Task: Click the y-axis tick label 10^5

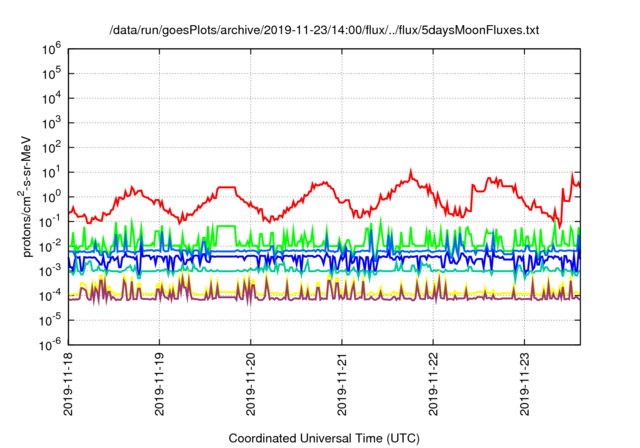Action: click(x=52, y=74)
